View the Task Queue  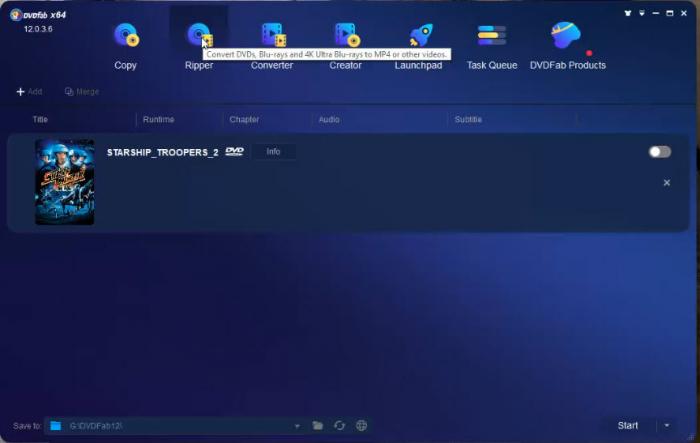tap(492, 46)
